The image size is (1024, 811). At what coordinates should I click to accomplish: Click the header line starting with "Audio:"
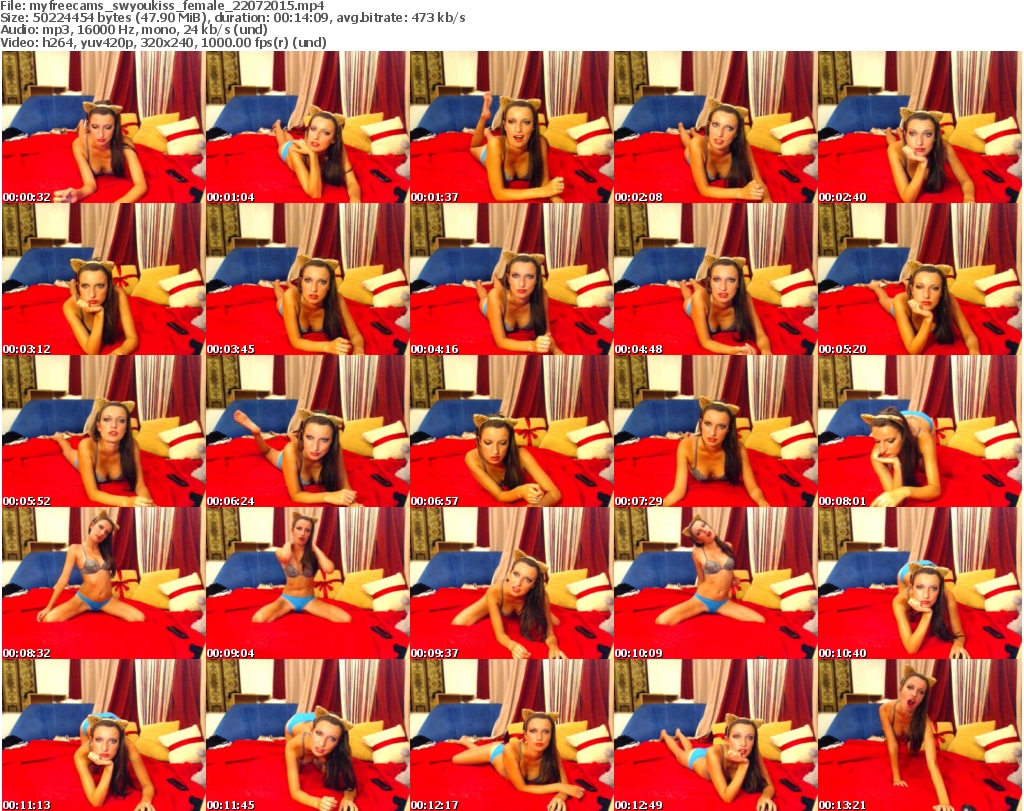coord(134,30)
